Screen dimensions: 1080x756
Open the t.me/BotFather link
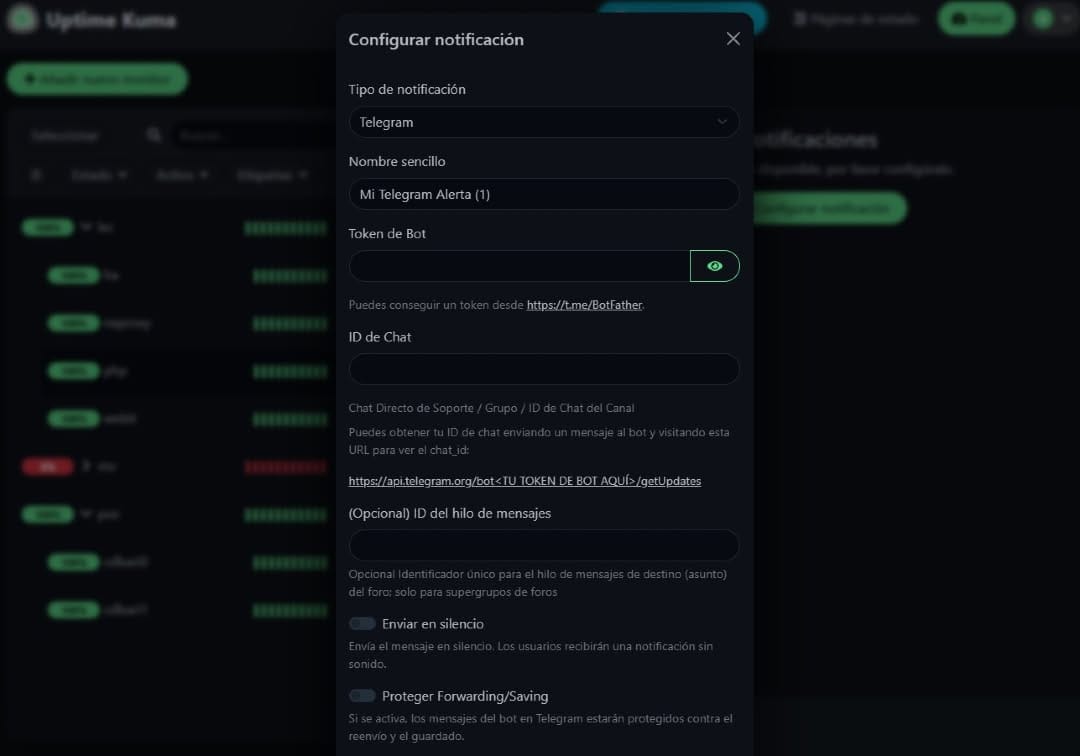click(x=584, y=305)
